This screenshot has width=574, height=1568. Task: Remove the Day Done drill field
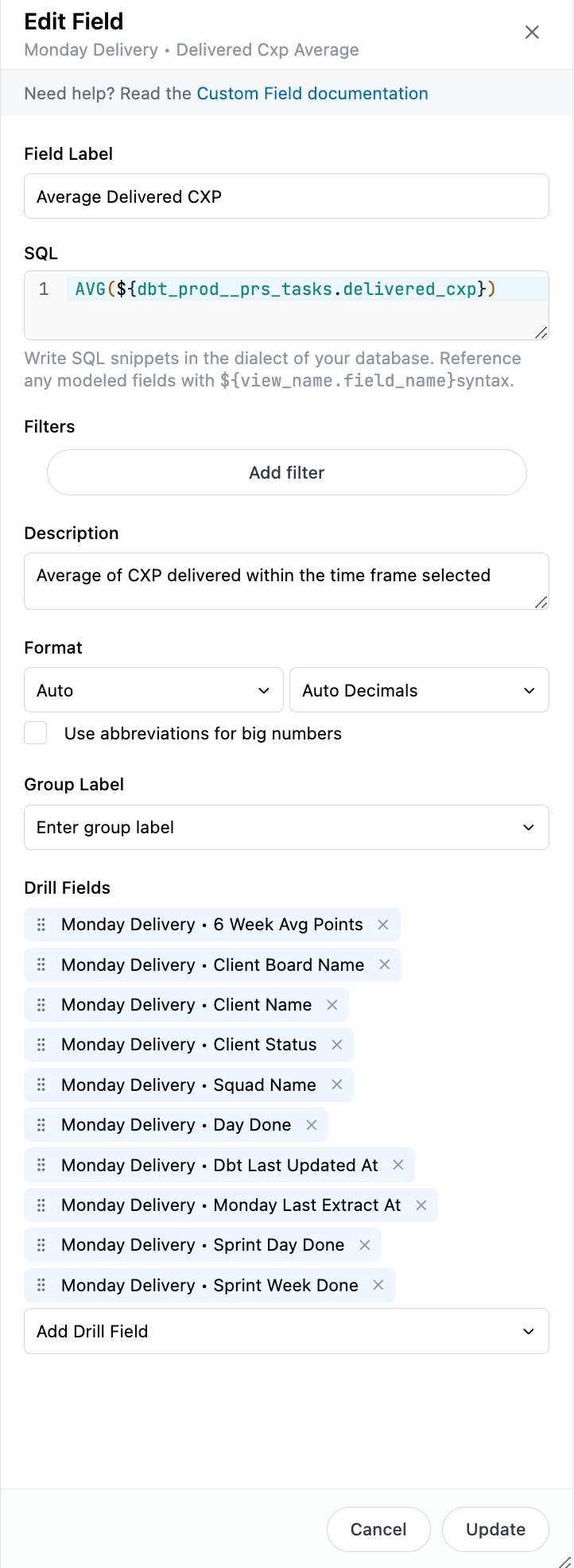(x=312, y=1125)
